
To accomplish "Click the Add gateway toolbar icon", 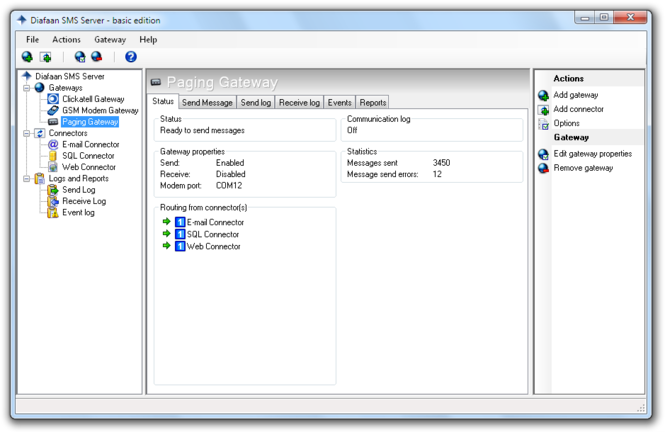I will (x=27, y=56).
